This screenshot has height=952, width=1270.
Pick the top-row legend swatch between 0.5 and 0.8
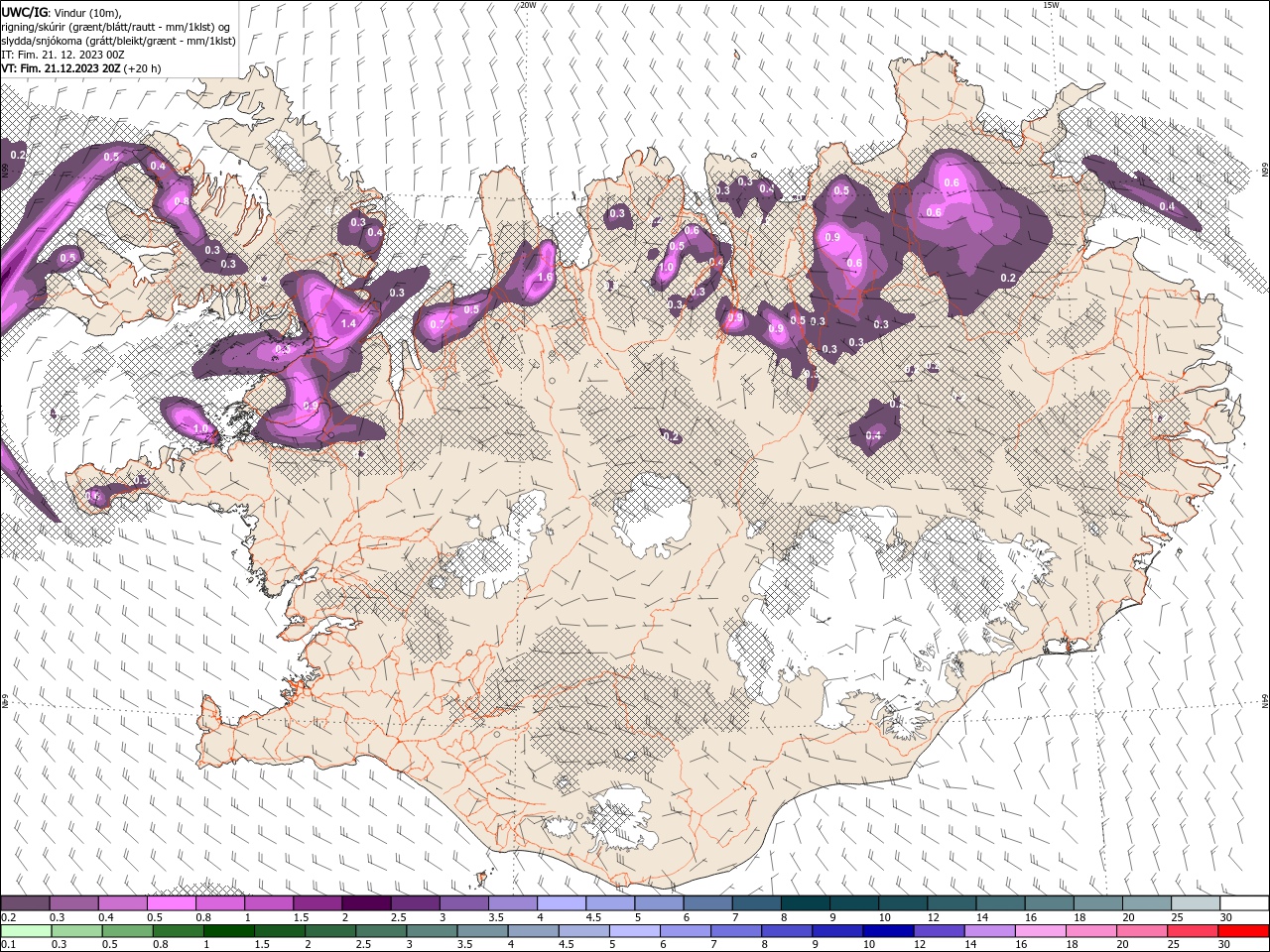click(x=171, y=903)
